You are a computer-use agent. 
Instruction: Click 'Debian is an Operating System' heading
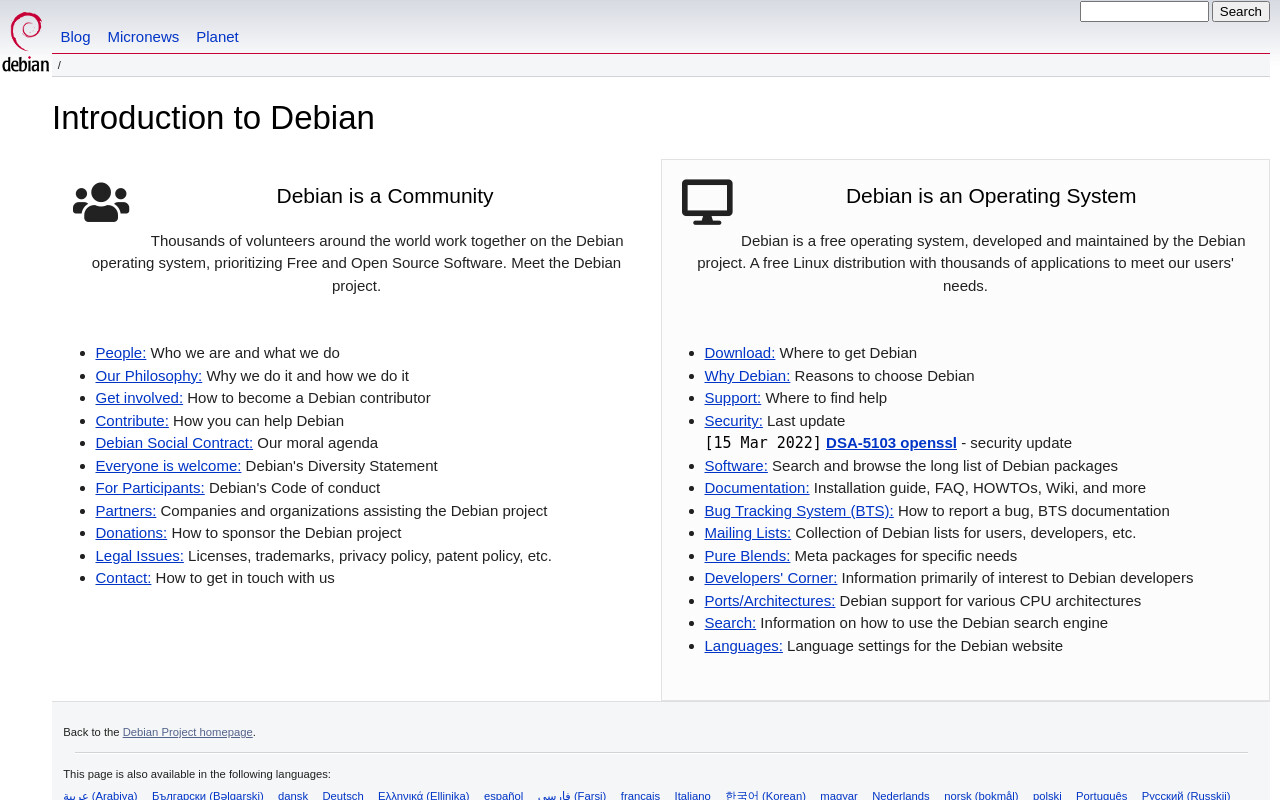[x=991, y=196]
